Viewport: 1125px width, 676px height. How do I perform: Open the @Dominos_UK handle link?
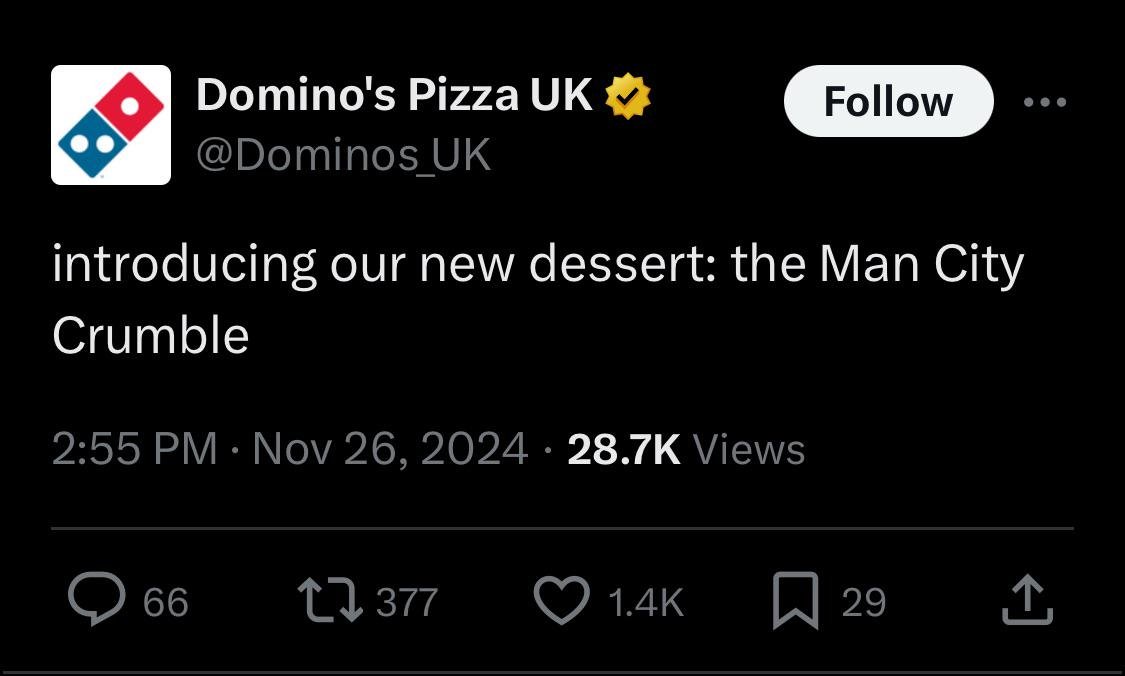pyautogui.click(x=343, y=154)
